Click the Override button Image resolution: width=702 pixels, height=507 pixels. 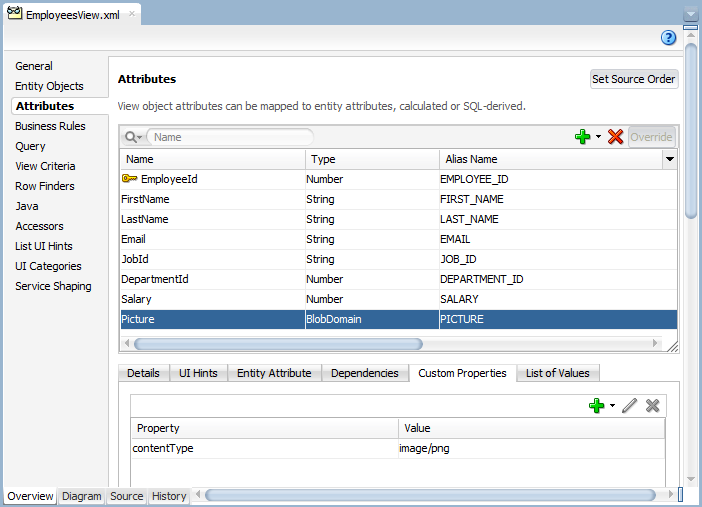coord(651,137)
